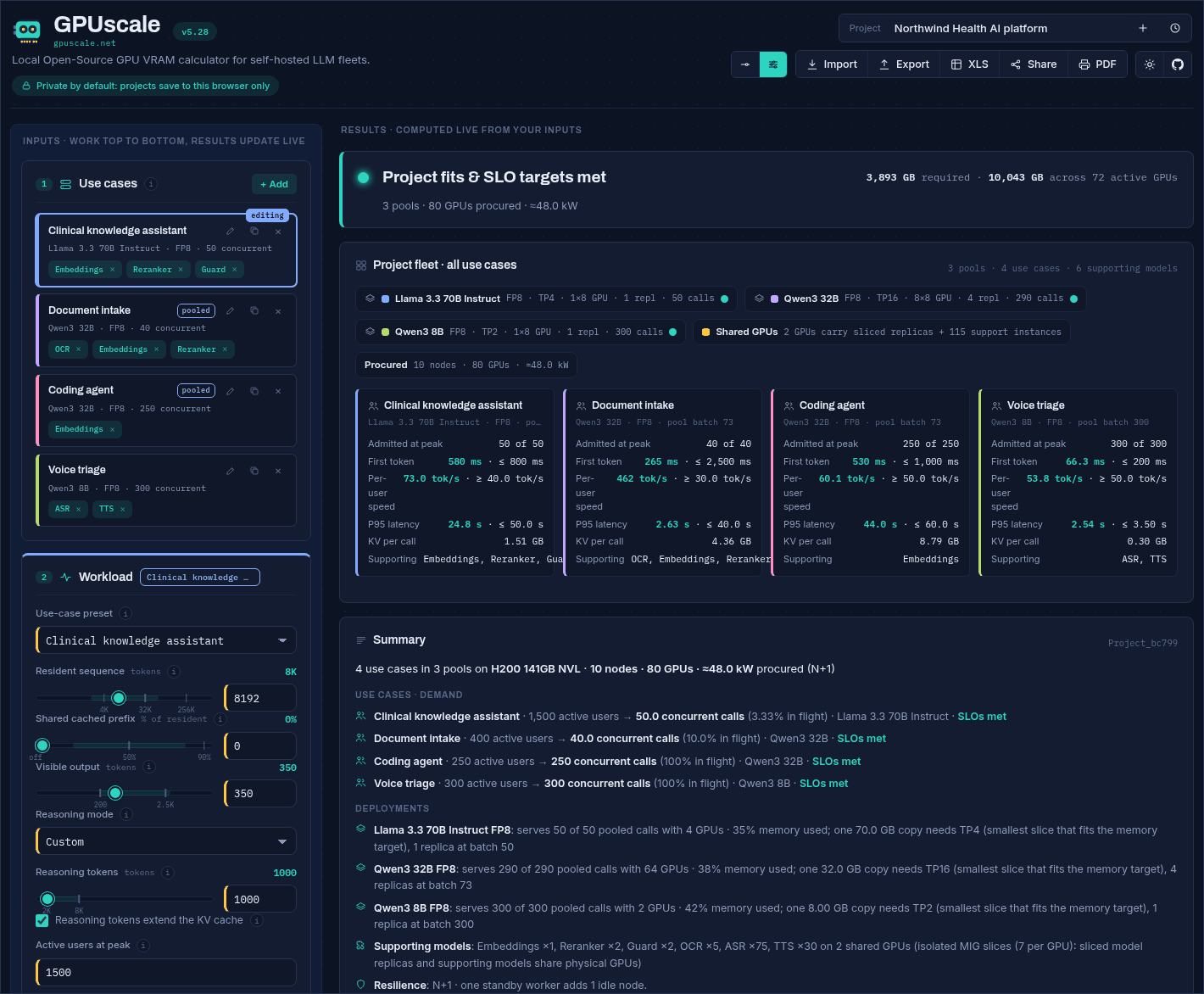Remove Embeddings tag from Clinical knowledge assistant
This screenshot has height=994, width=1204.
click(x=112, y=270)
